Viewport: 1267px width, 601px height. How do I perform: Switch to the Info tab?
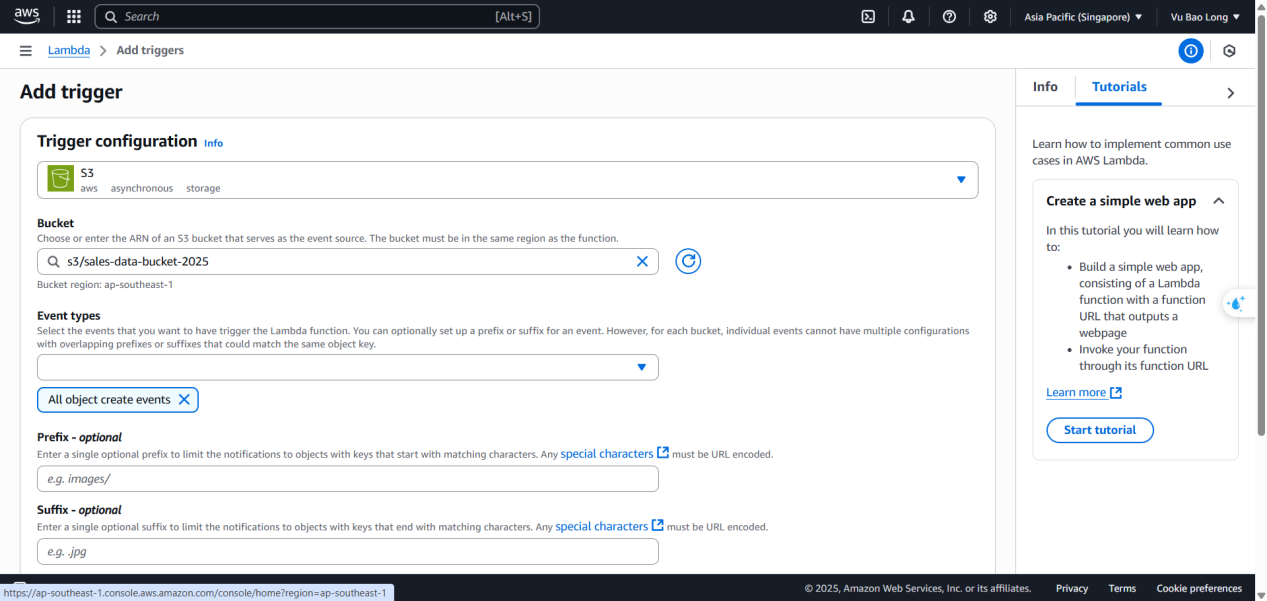click(x=1045, y=87)
